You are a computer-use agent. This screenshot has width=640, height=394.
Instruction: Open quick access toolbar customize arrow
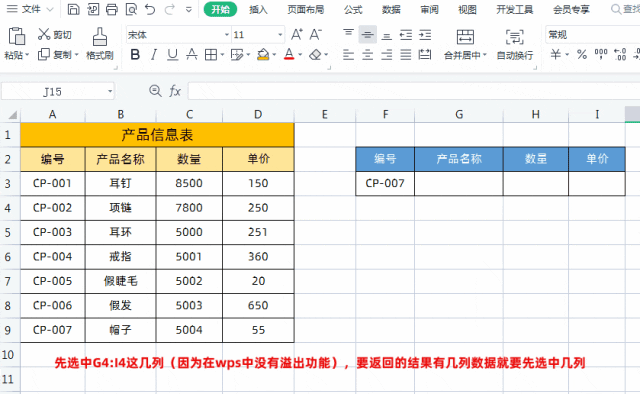tap(188, 9)
